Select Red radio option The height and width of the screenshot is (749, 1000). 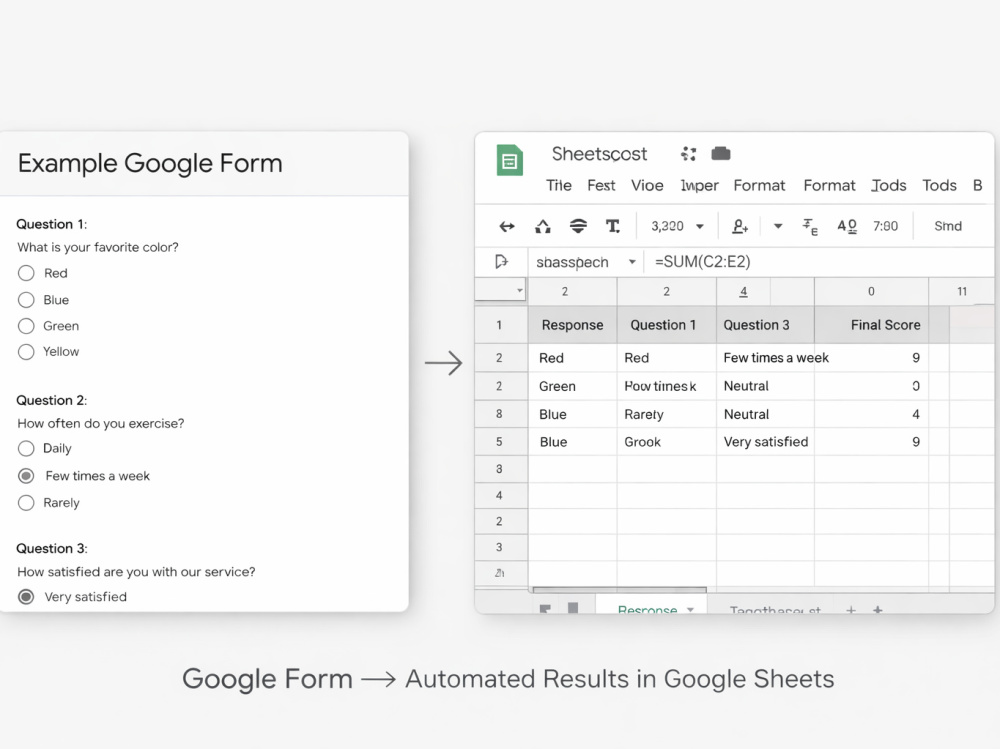click(x=26, y=273)
